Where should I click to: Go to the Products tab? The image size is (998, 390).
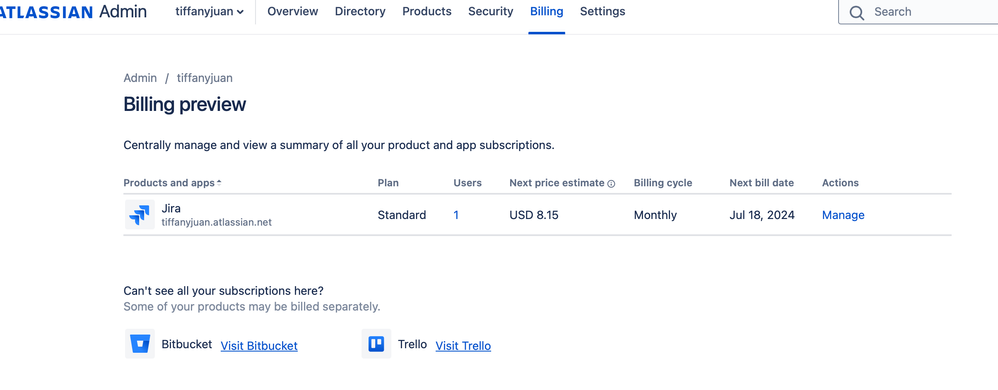pyautogui.click(x=427, y=11)
